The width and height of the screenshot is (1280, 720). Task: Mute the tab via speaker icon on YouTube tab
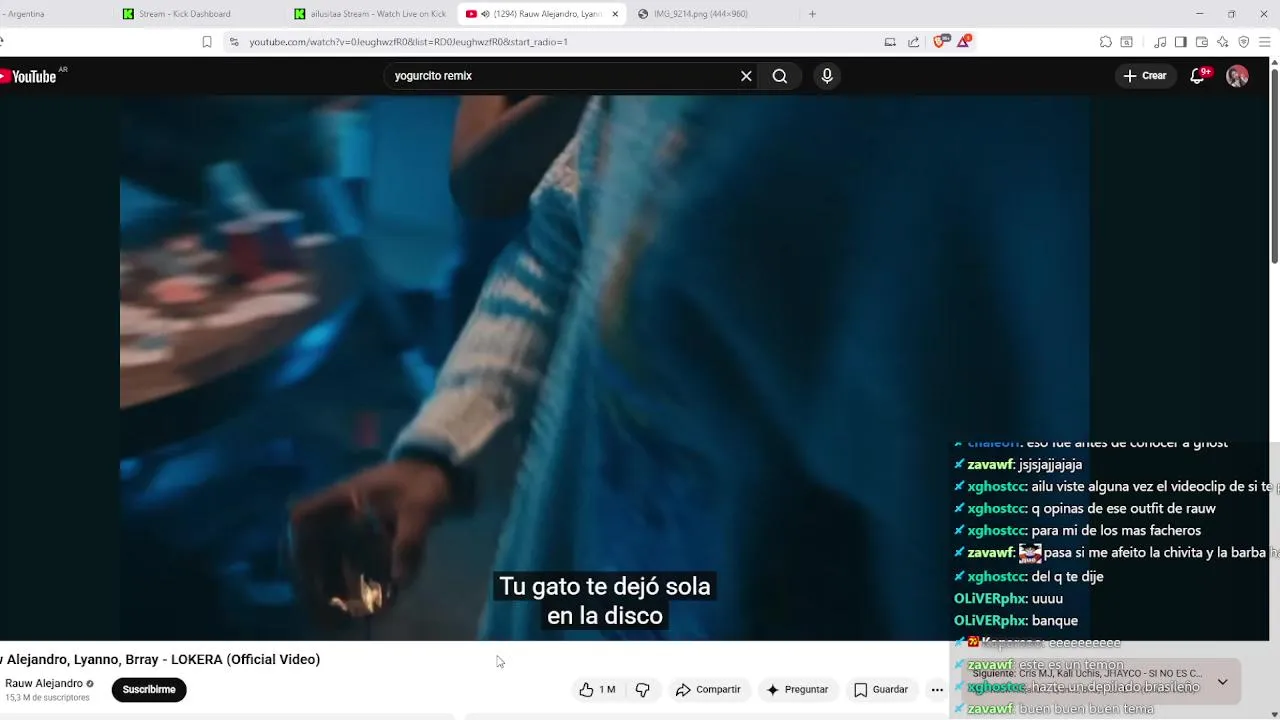(485, 14)
